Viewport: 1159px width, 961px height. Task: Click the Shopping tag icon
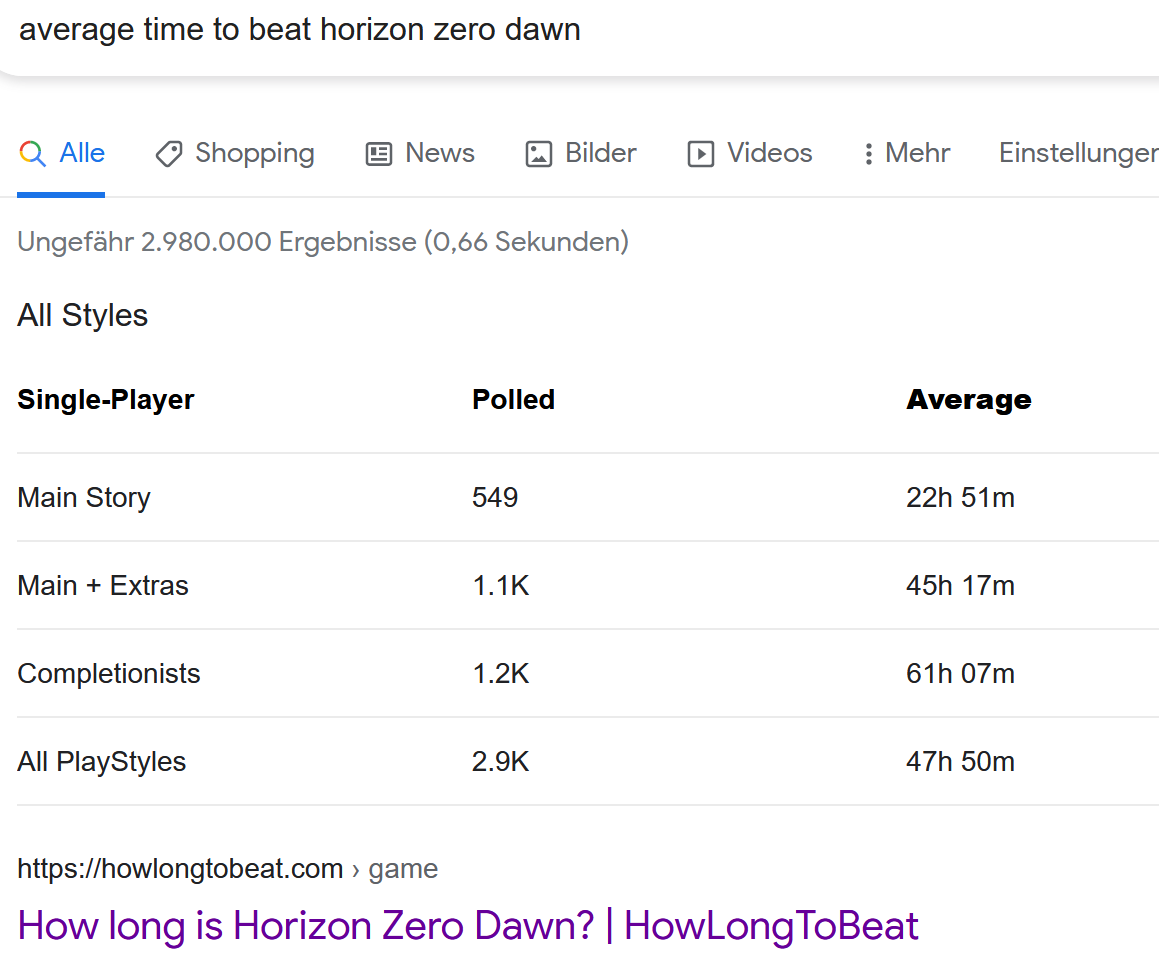[169, 154]
